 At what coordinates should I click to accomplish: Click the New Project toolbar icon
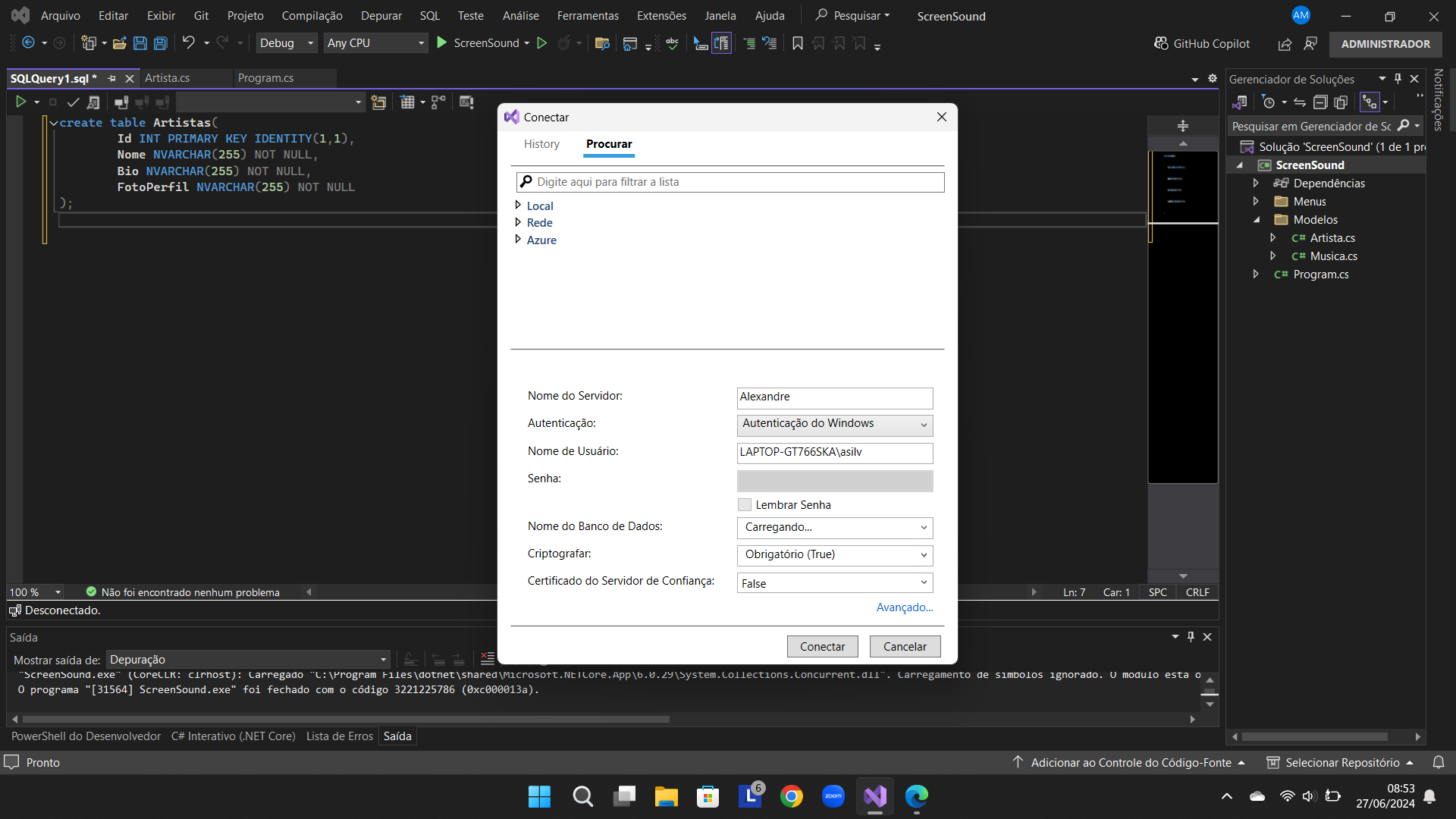tap(89, 43)
